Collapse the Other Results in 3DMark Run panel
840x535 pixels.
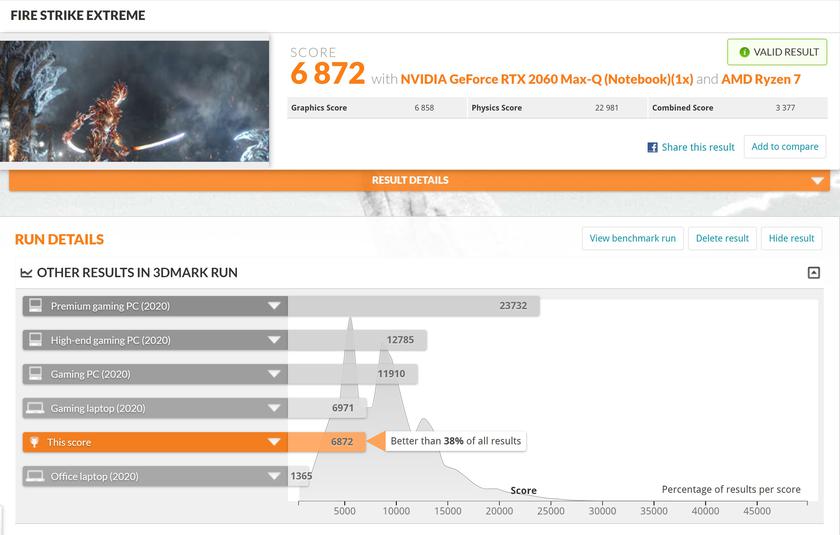pyautogui.click(x=813, y=273)
